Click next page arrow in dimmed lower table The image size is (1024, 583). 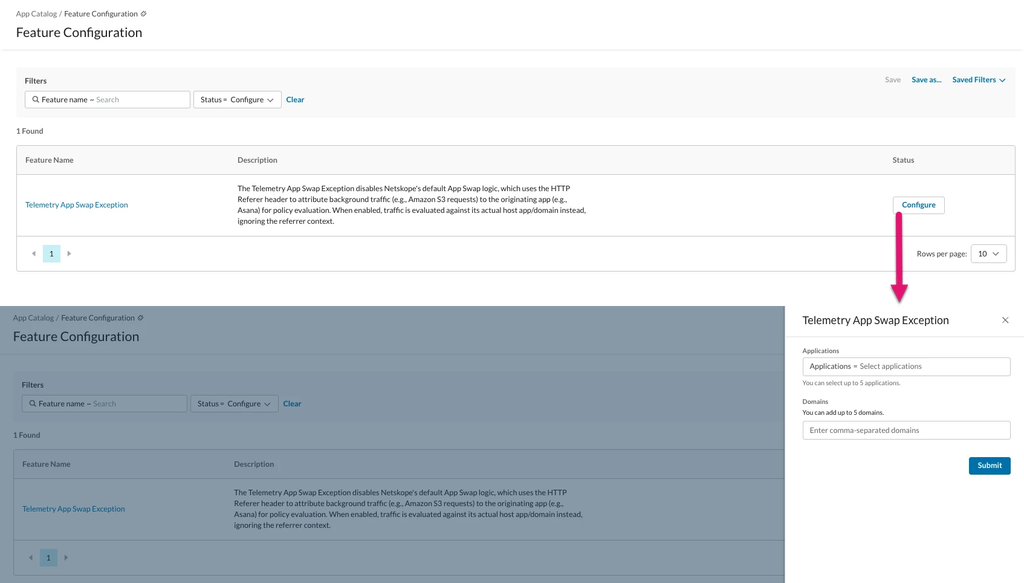[66, 558]
